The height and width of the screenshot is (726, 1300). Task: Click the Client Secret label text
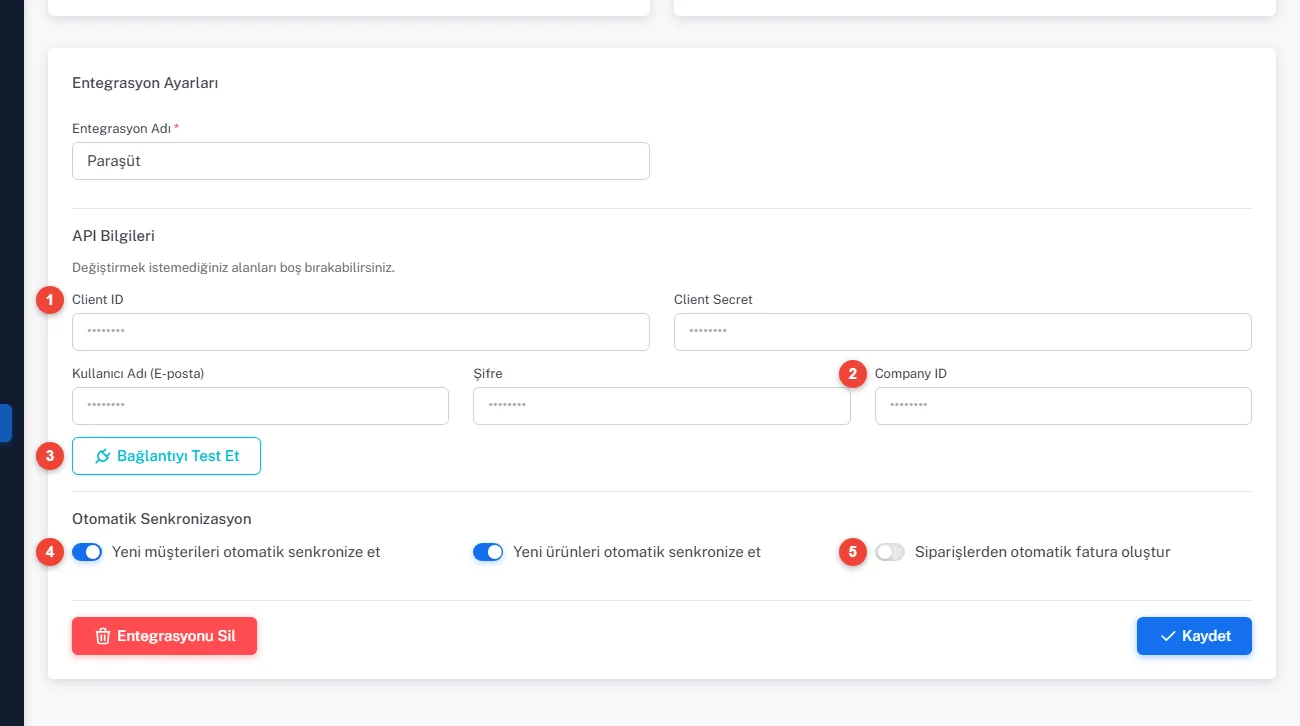713,299
